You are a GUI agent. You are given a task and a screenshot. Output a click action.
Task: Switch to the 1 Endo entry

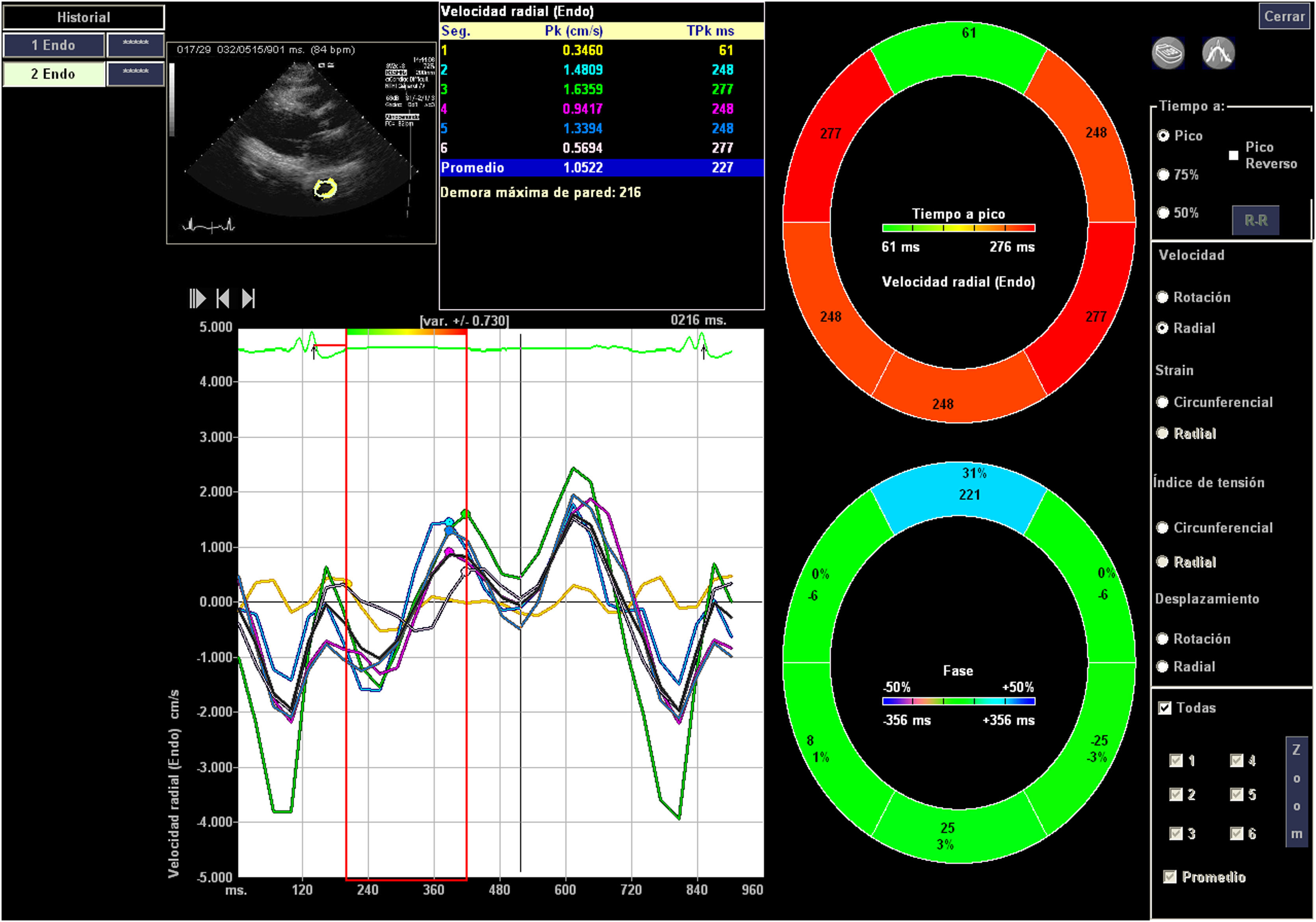point(54,45)
